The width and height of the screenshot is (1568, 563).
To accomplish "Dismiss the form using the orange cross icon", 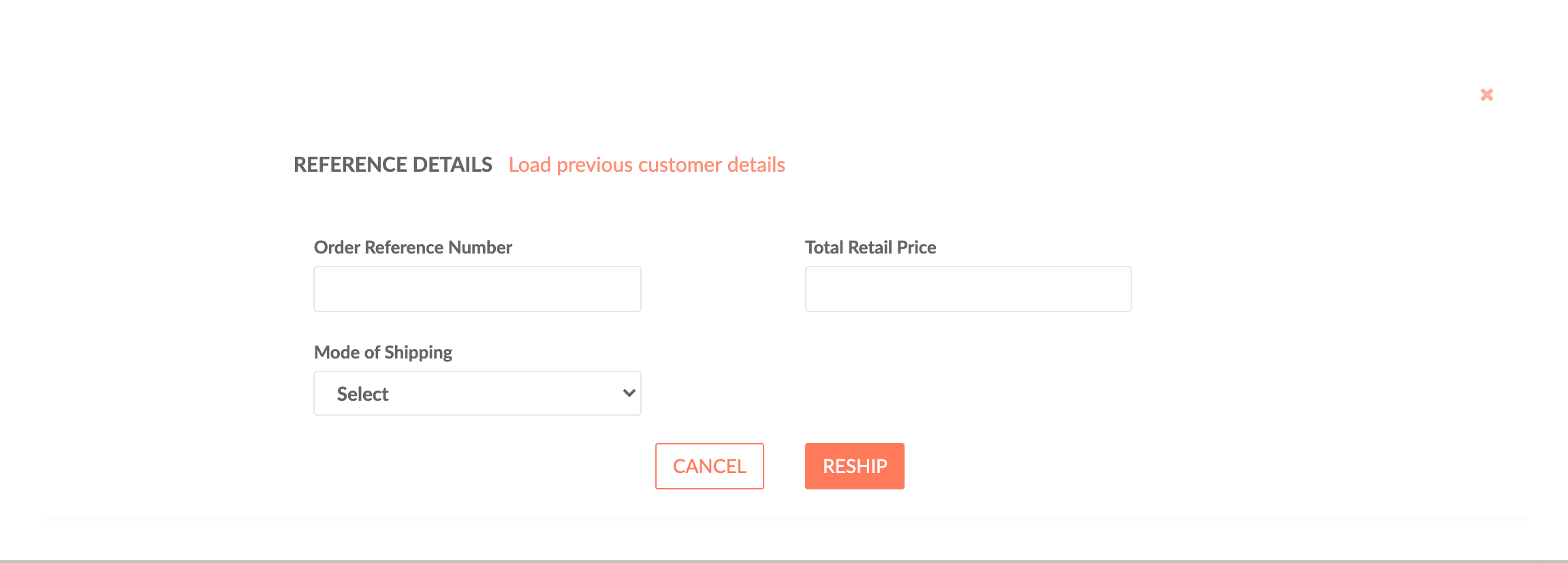I will tap(1487, 95).
